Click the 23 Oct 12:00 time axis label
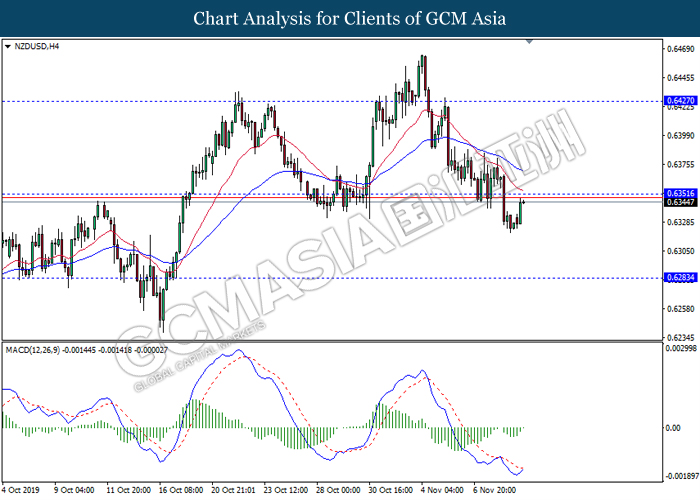Screen dimensions: 700x500 click(x=286, y=490)
